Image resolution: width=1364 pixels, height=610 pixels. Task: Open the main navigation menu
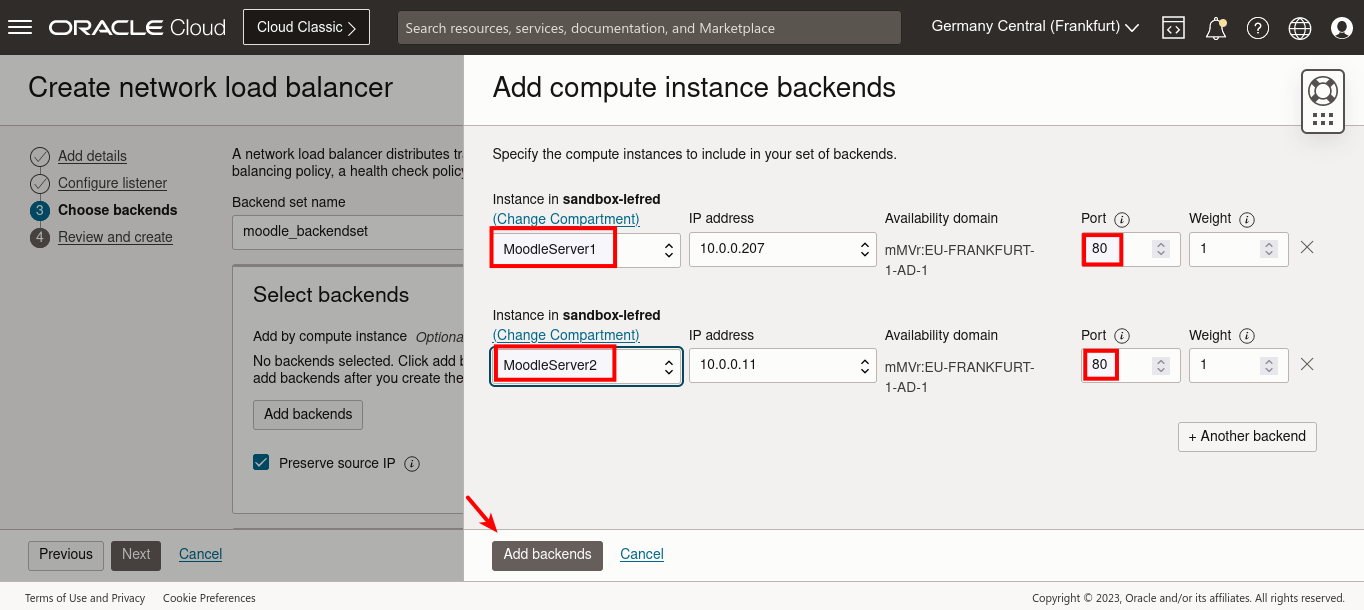(x=20, y=27)
